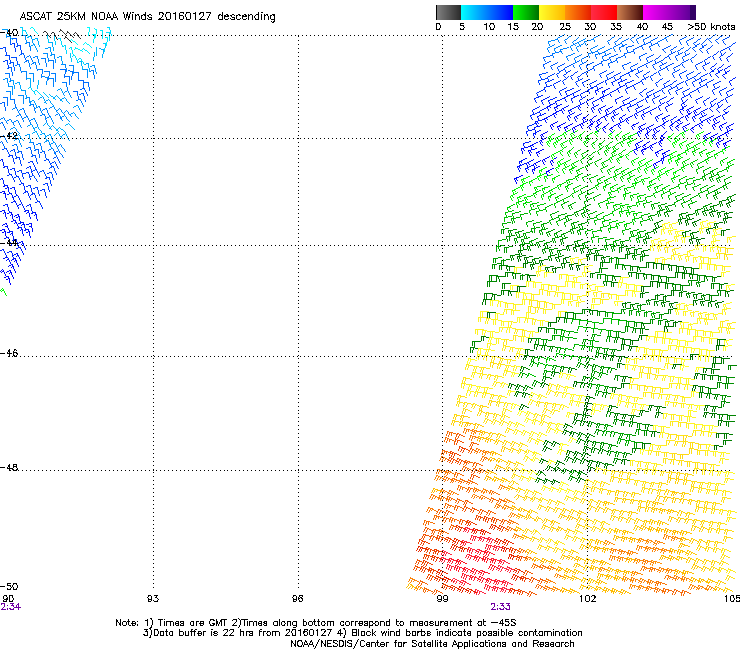740x650 pixels.
Task: Click the longitude label '99'
Action: pos(442,599)
